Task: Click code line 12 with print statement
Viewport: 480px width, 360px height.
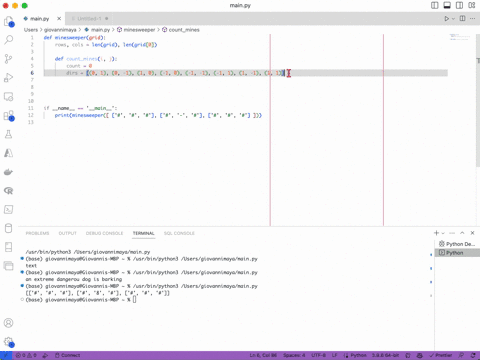Action: (x=158, y=115)
